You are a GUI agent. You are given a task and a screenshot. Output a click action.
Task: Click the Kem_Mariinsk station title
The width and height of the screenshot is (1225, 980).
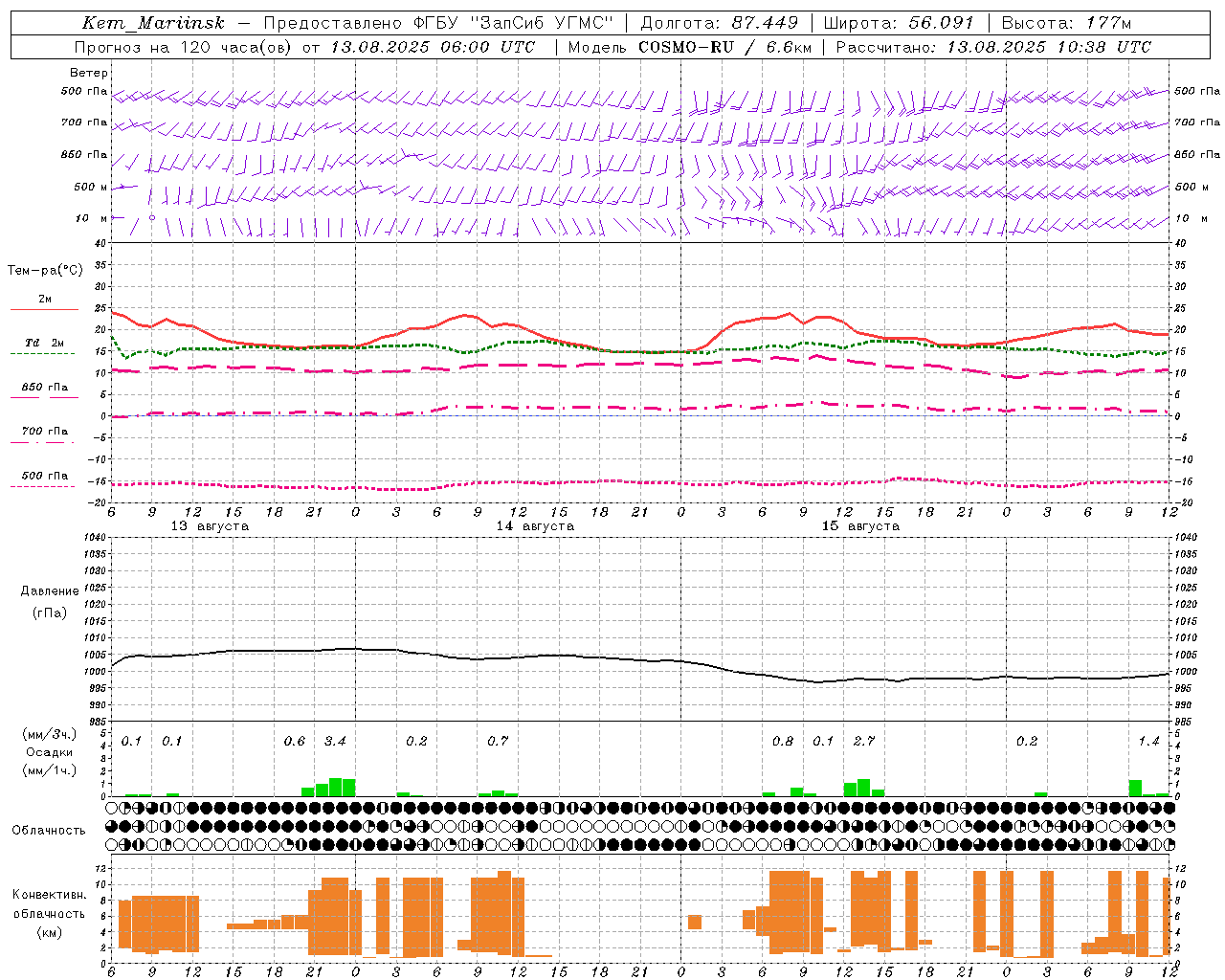point(153,23)
